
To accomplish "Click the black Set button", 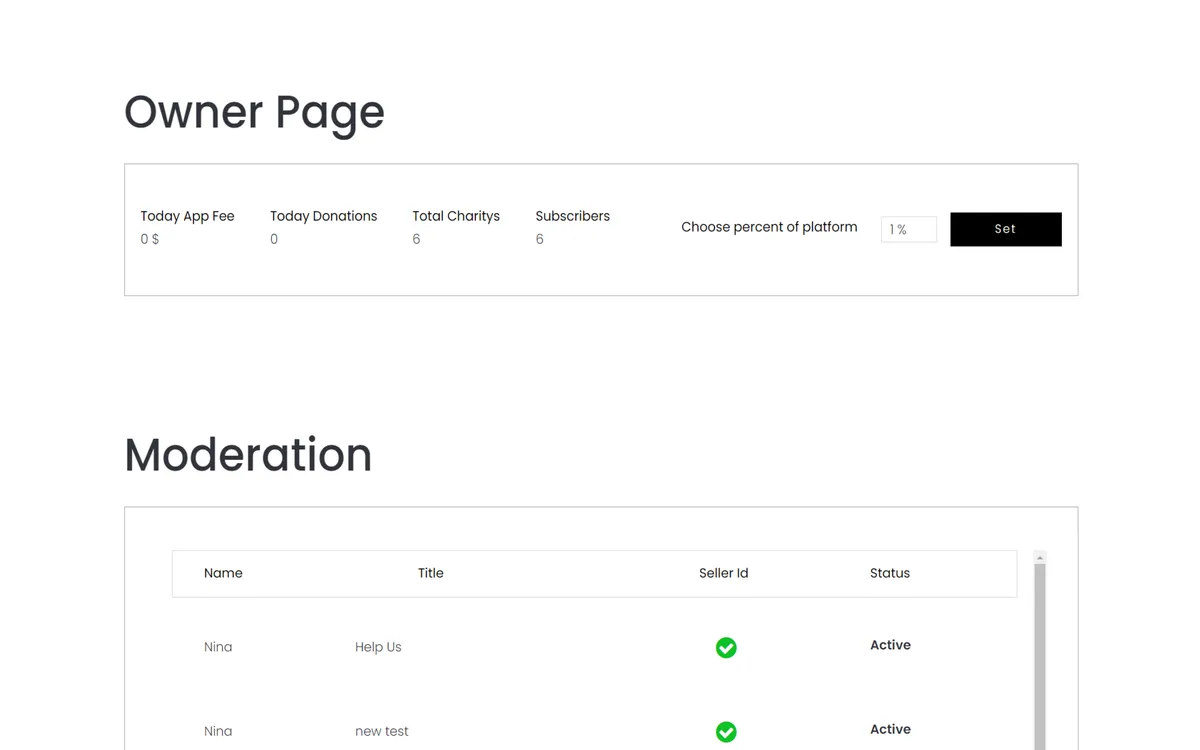I will 1005,229.
